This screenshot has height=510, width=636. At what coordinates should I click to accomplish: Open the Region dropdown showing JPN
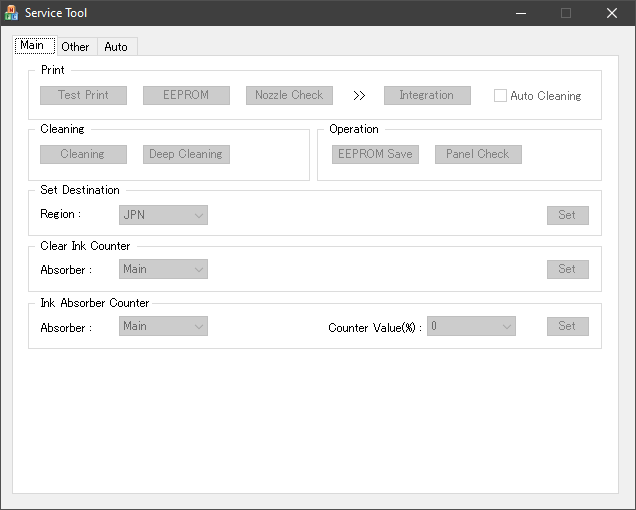point(163,214)
